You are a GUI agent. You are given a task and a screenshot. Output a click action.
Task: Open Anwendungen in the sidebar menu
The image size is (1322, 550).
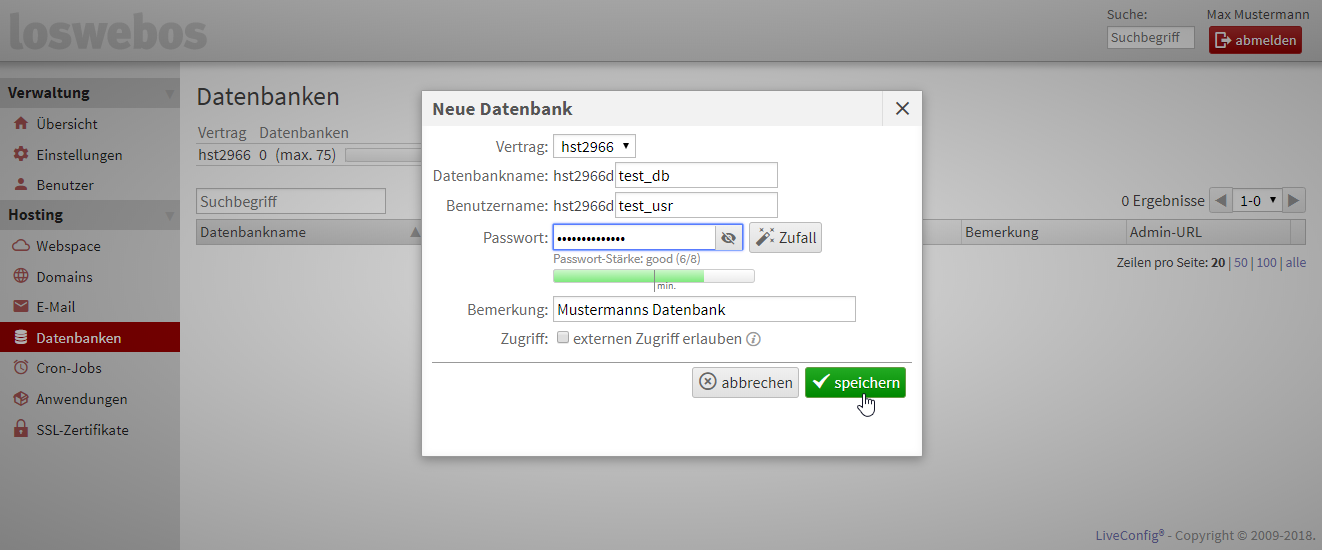point(81,399)
